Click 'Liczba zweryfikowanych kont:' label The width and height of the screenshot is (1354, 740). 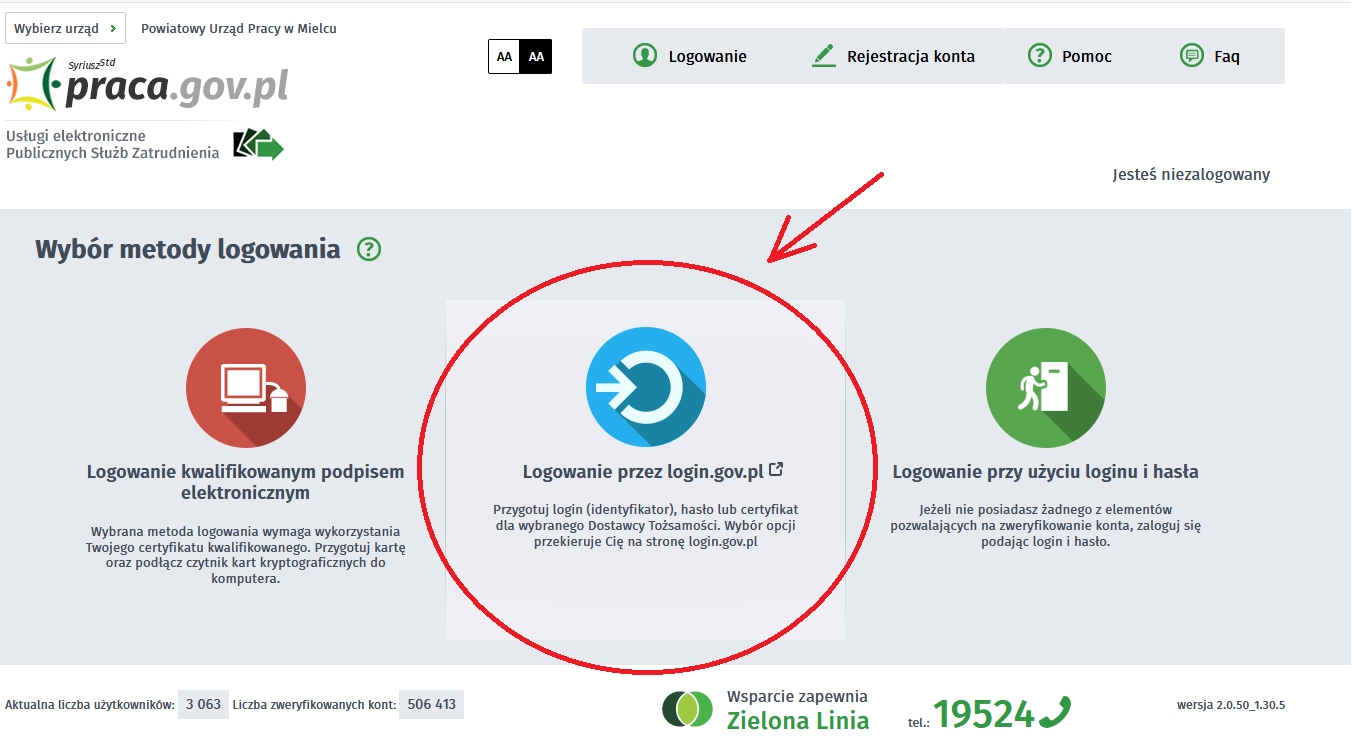(314, 705)
